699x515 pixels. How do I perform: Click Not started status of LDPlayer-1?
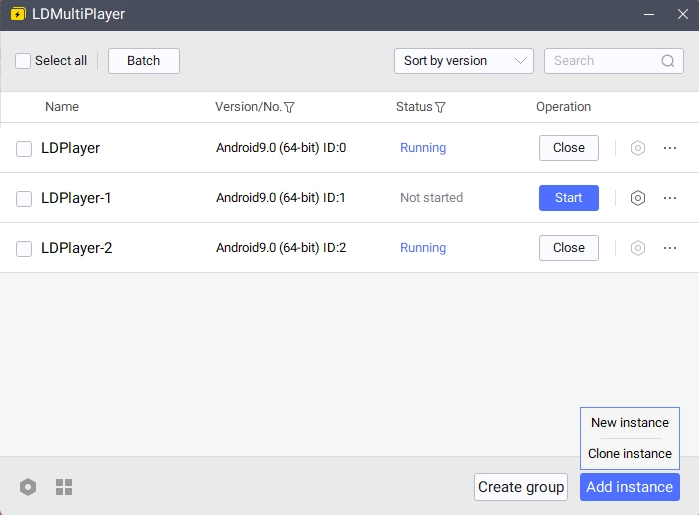click(431, 198)
